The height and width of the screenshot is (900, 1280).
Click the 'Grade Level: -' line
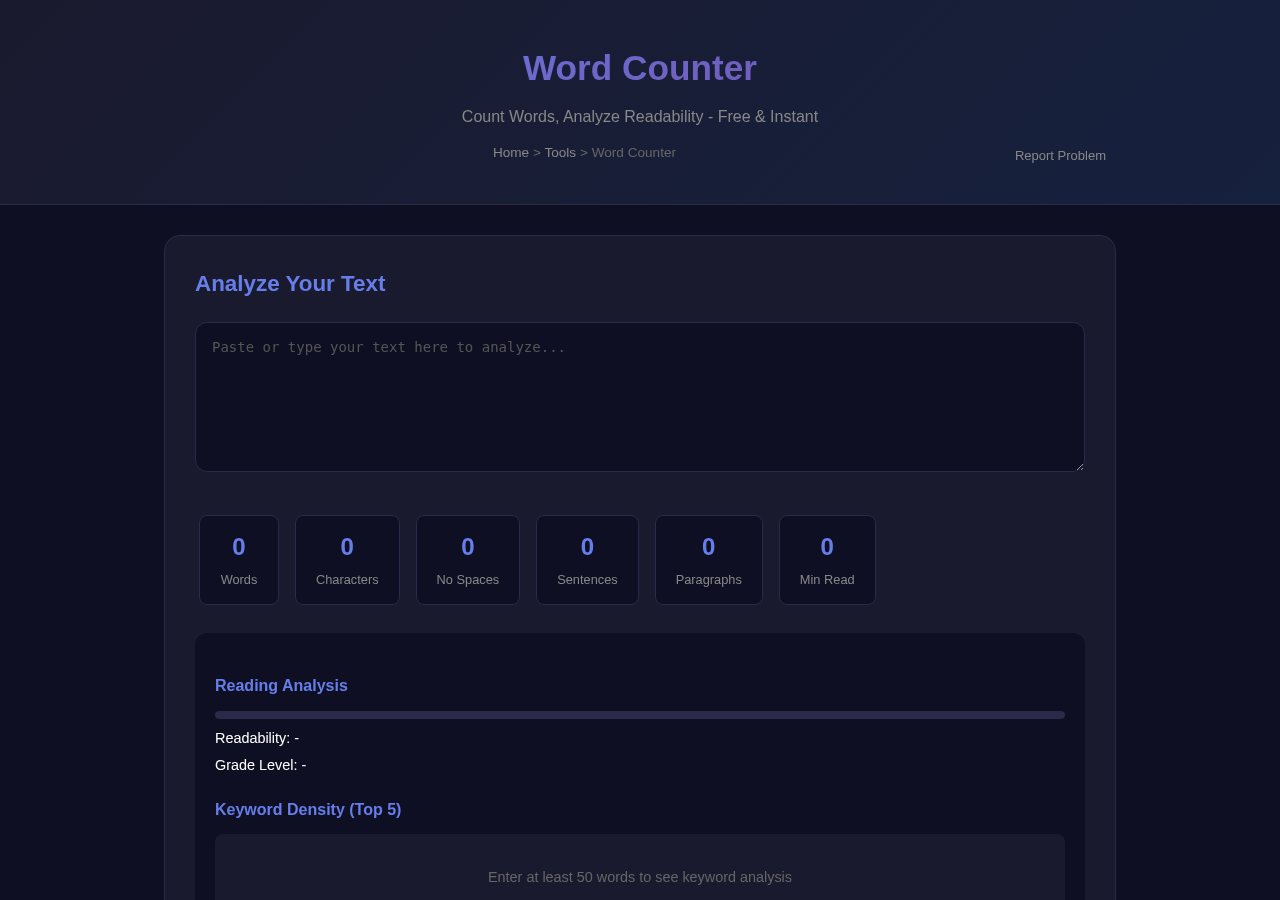[x=261, y=765]
